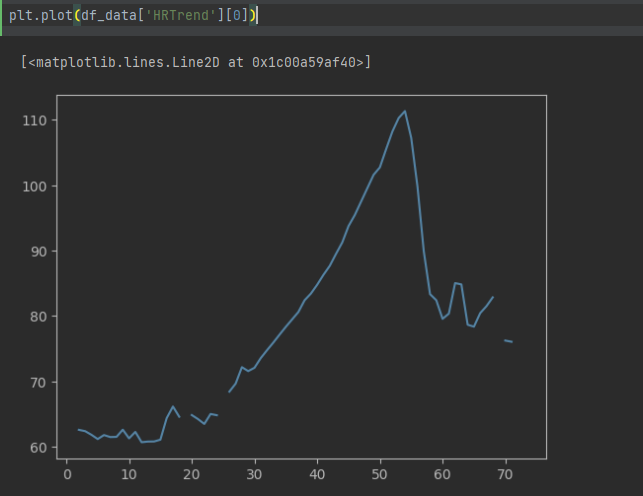Select the 90 y-axis tick label

click(x=38, y=252)
